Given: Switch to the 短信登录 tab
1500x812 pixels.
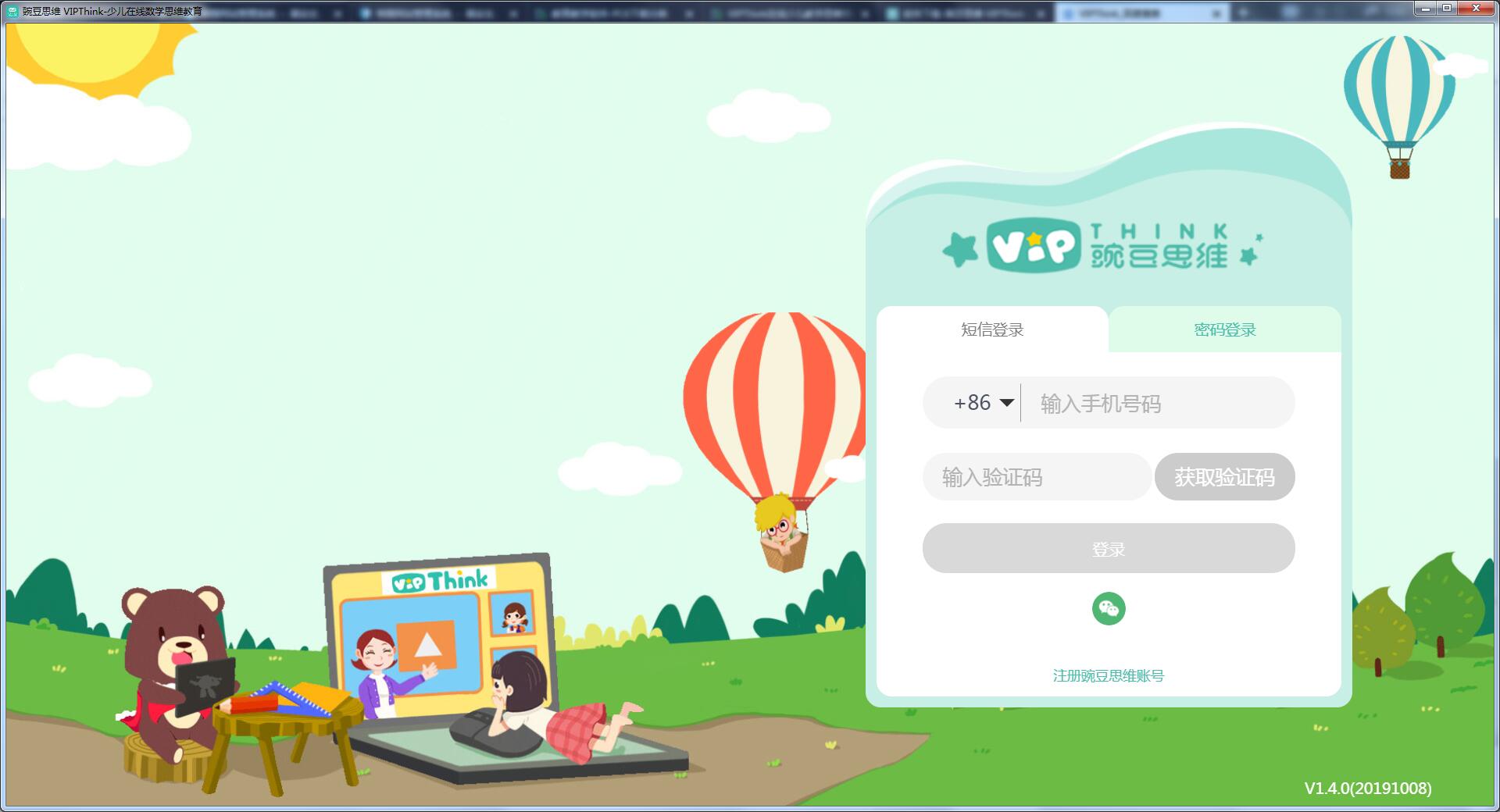Looking at the screenshot, I should click(992, 330).
